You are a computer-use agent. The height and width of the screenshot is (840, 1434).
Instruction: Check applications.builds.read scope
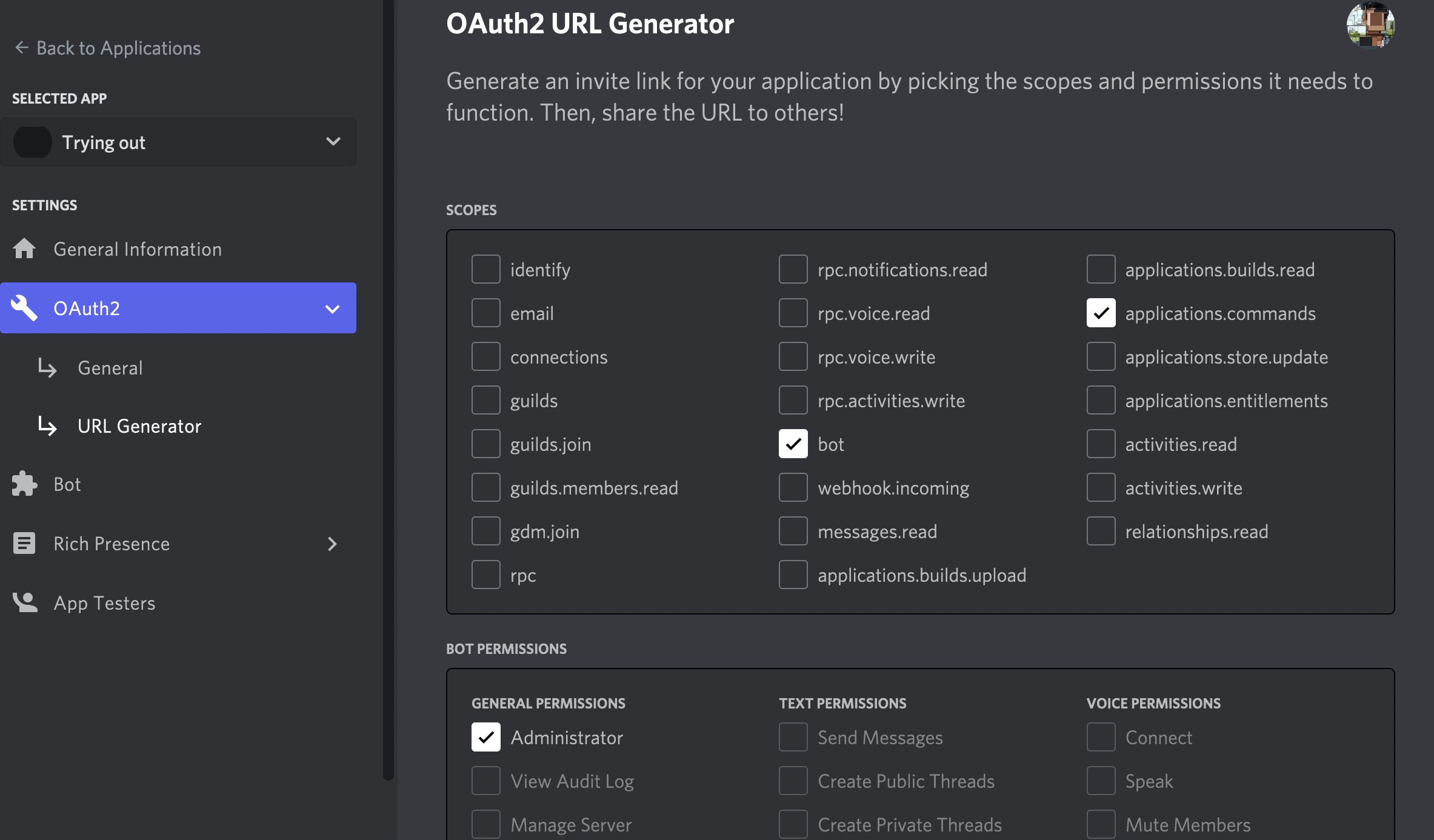tap(1101, 269)
